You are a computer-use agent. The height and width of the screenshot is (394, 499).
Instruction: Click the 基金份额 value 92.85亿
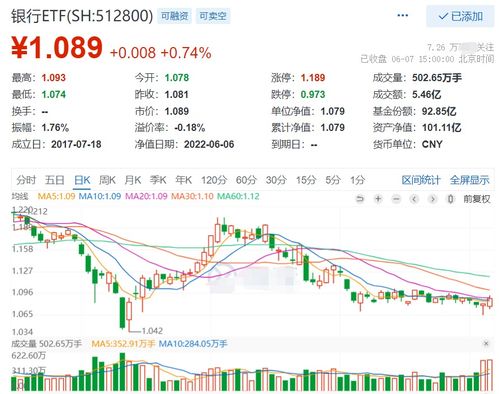(439, 111)
